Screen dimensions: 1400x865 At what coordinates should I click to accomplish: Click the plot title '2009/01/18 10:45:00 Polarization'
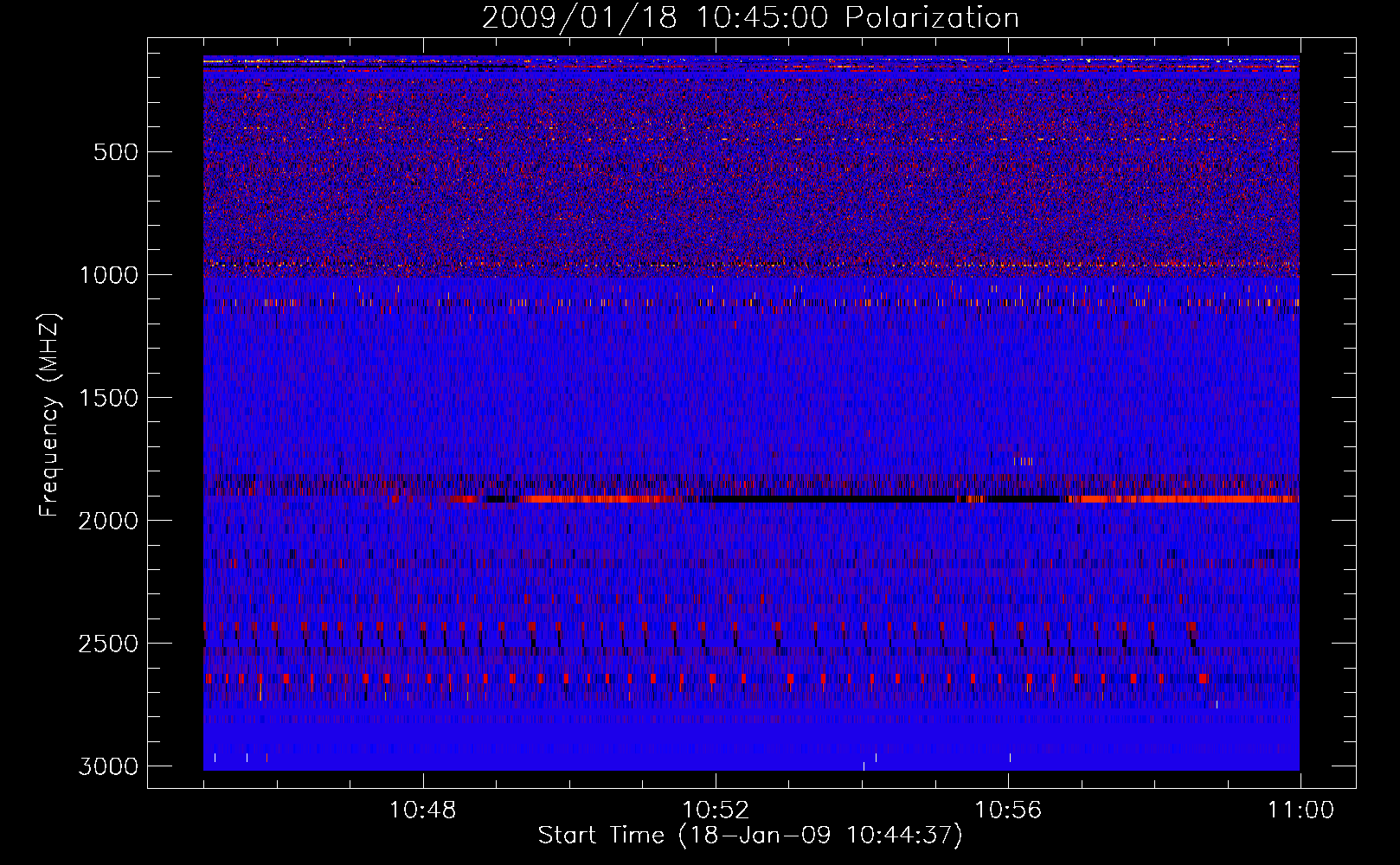click(x=750, y=17)
